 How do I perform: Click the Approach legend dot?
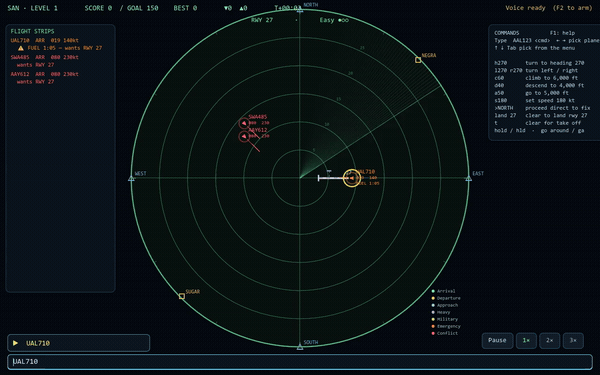pyautogui.click(x=433, y=305)
